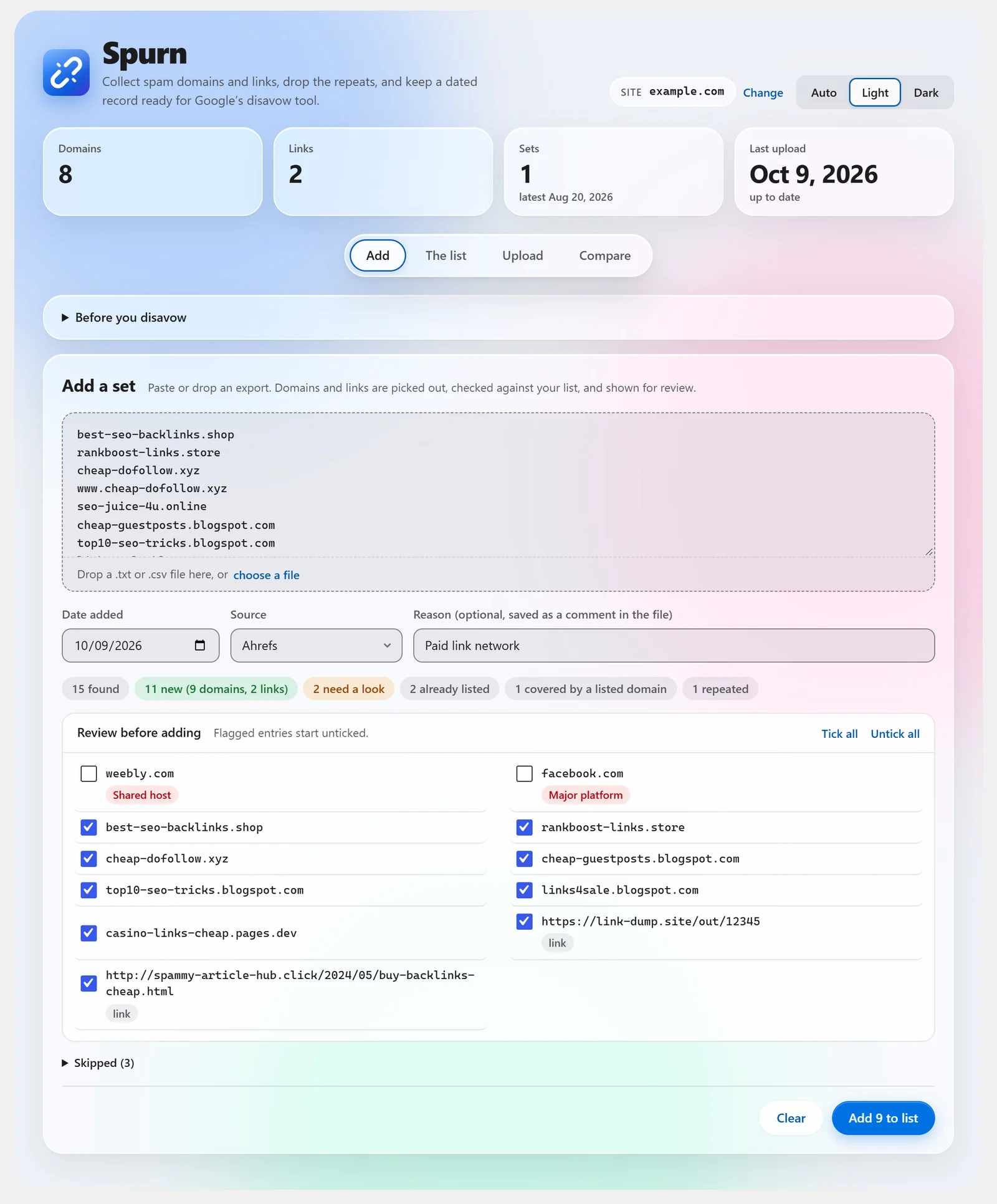Click '1 covered by a listed domain' chip
The width and height of the screenshot is (997, 1204).
pyautogui.click(x=590, y=689)
